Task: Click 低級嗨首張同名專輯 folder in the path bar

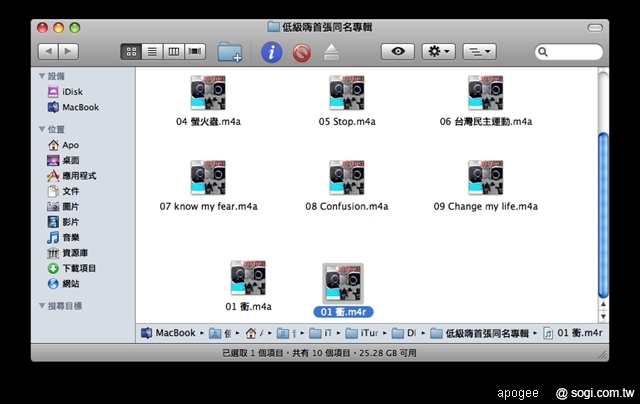Action: 480,333
